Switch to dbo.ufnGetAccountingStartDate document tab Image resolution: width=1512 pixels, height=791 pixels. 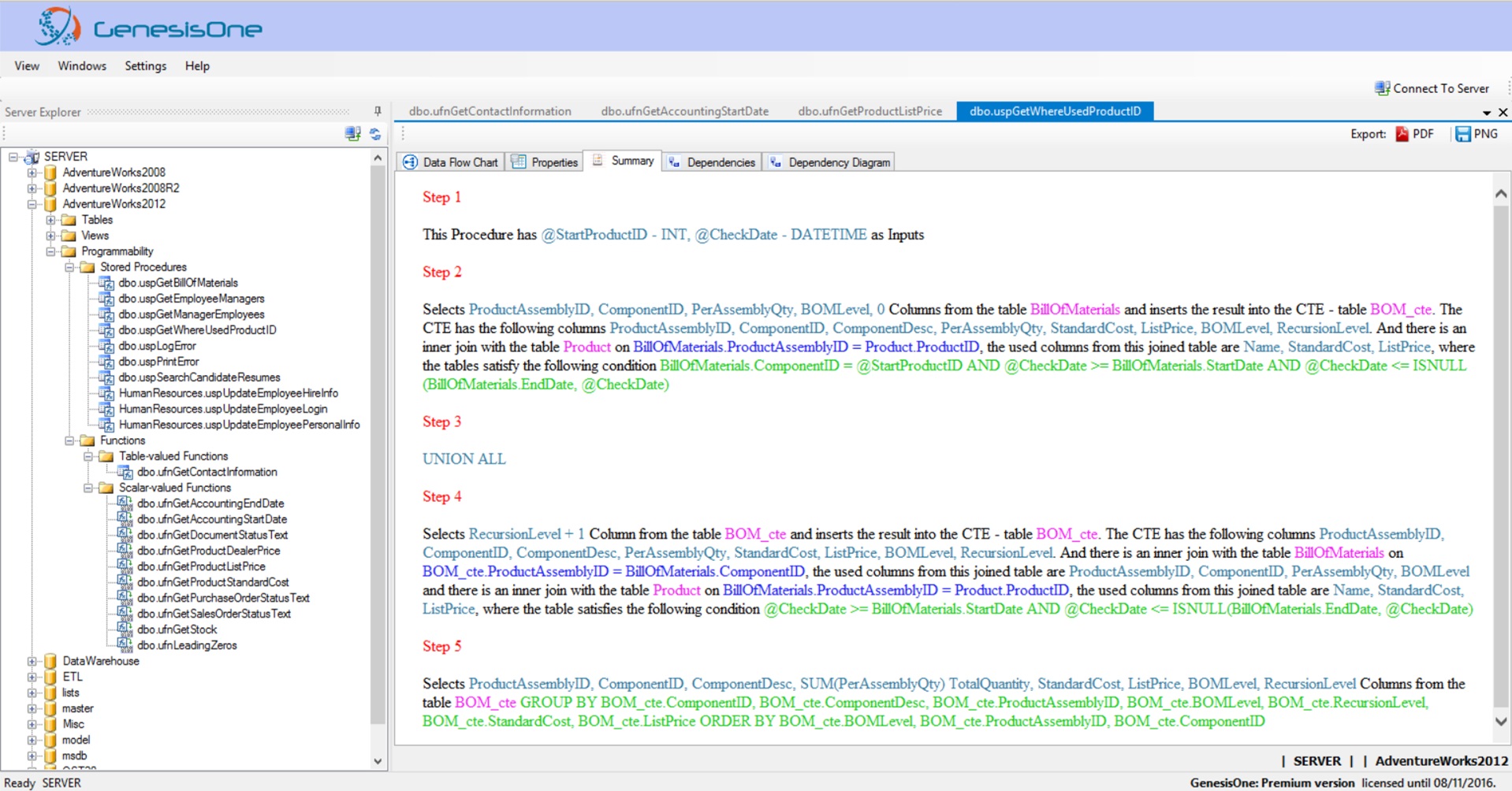click(x=684, y=111)
